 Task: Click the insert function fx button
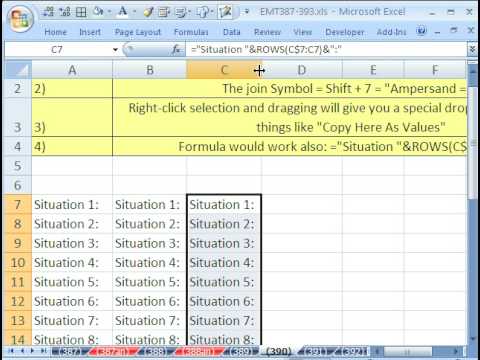point(176,50)
